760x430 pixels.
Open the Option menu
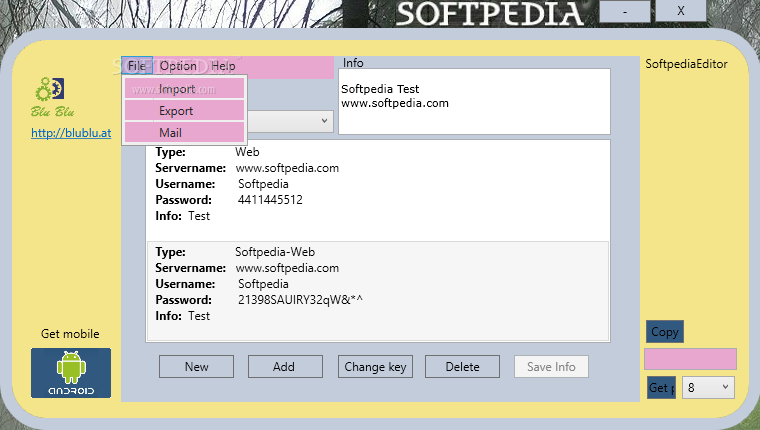tap(178, 66)
